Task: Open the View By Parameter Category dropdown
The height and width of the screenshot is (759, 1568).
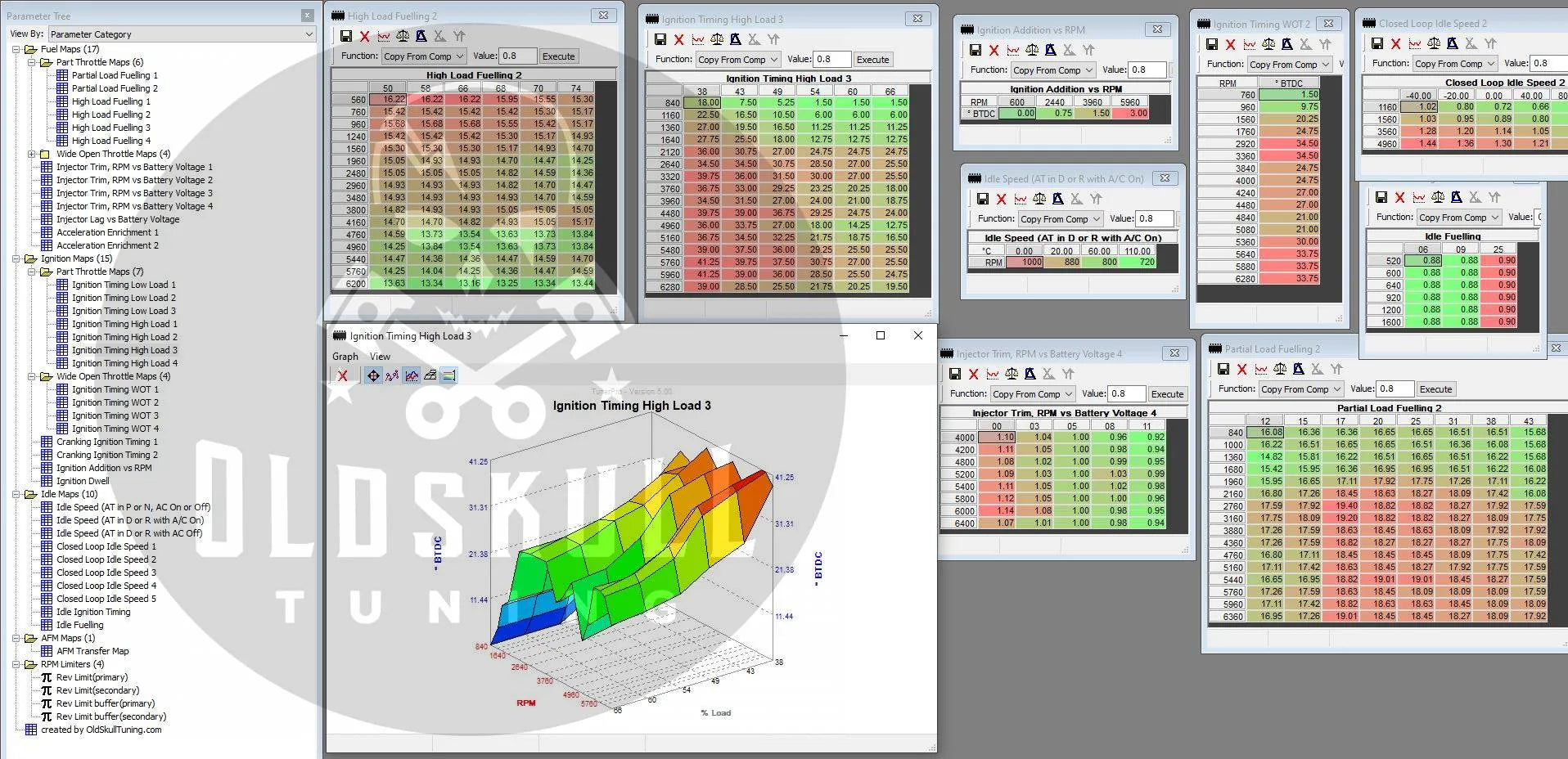Action: click(x=182, y=34)
